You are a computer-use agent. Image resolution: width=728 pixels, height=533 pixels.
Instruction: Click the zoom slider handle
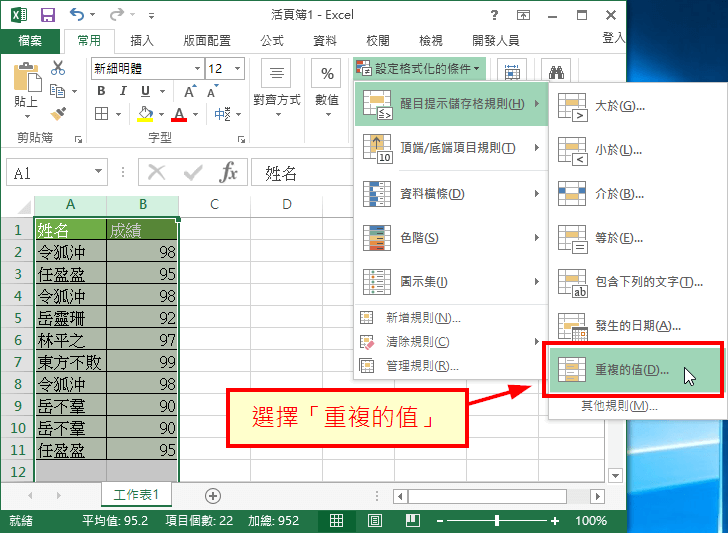coord(497,521)
